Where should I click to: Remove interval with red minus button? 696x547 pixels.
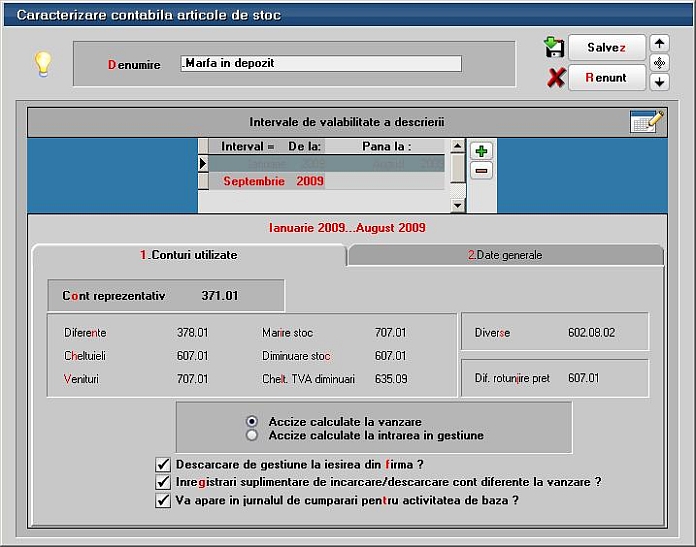[x=481, y=170]
